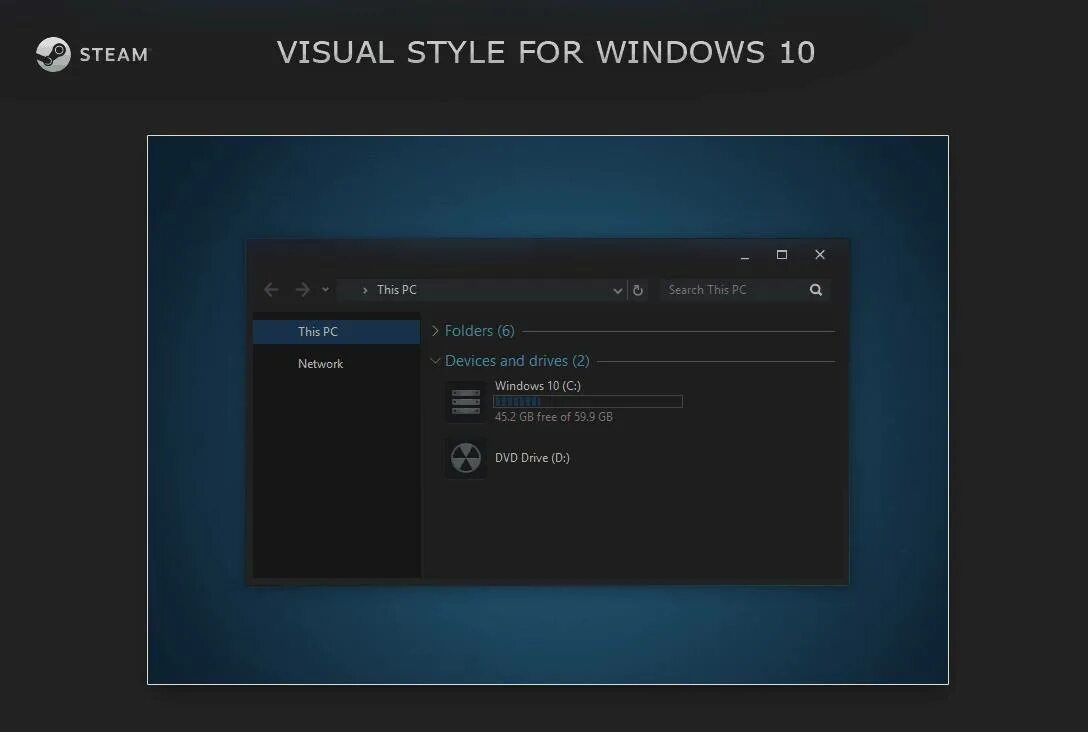Click the Folders (6) heading
The width and height of the screenshot is (1088, 732).
tap(479, 331)
